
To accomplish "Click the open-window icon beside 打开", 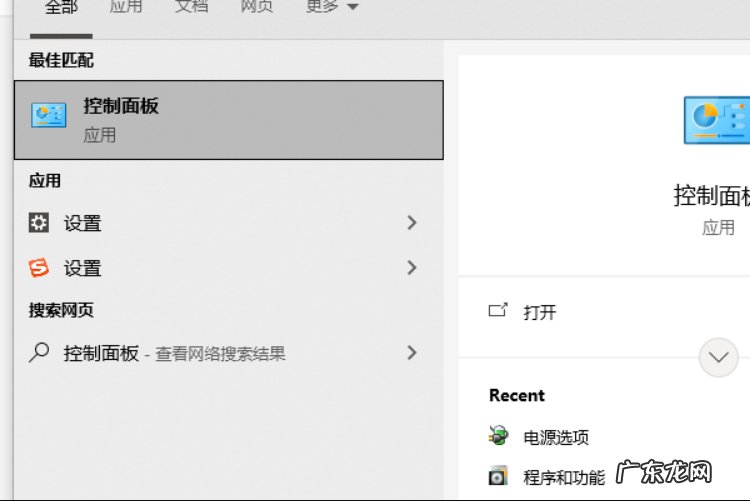I will [498, 310].
